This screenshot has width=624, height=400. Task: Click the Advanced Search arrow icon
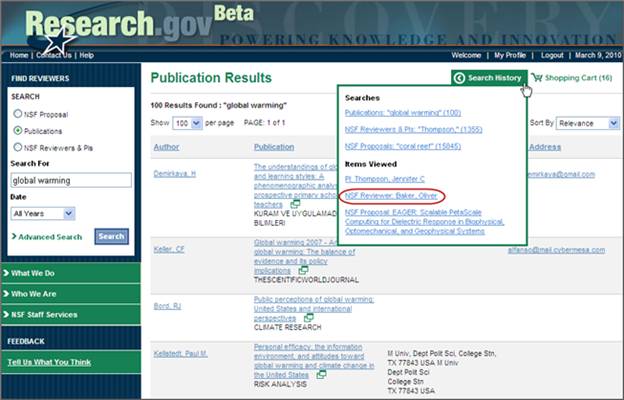(x=14, y=237)
